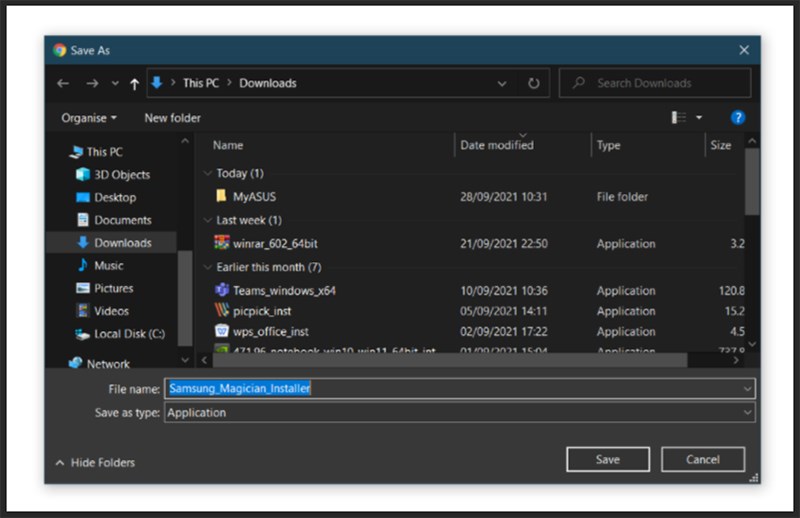Open the help question mark icon

[738, 118]
